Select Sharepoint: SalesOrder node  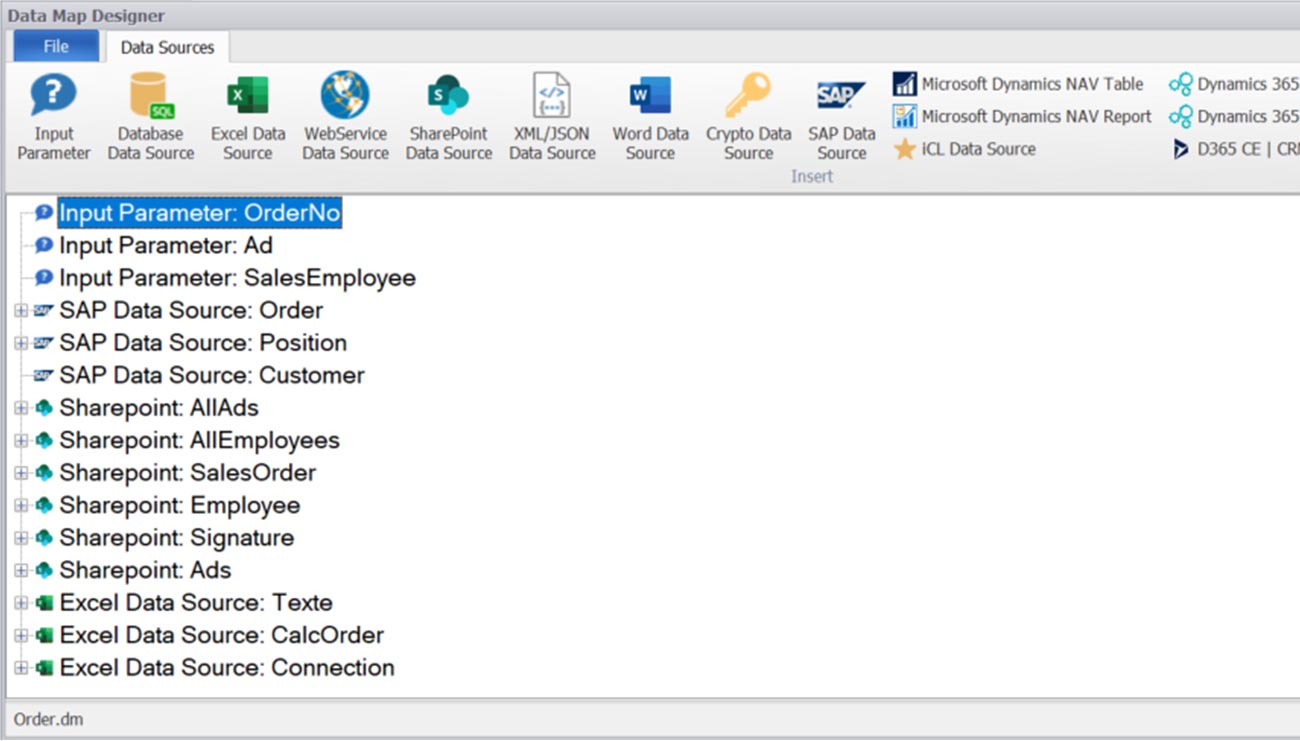click(187, 472)
